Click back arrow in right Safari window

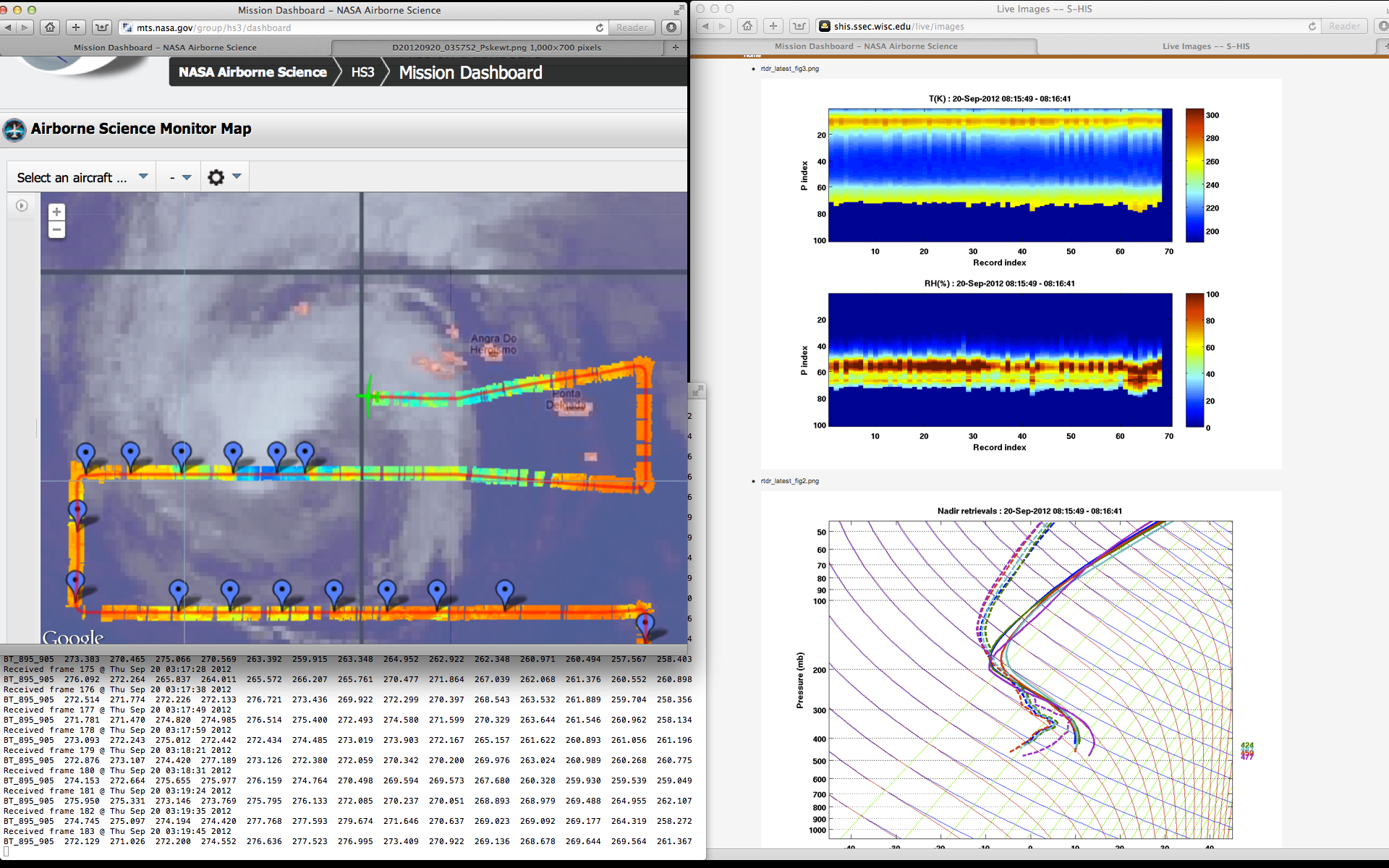coord(705,26)
